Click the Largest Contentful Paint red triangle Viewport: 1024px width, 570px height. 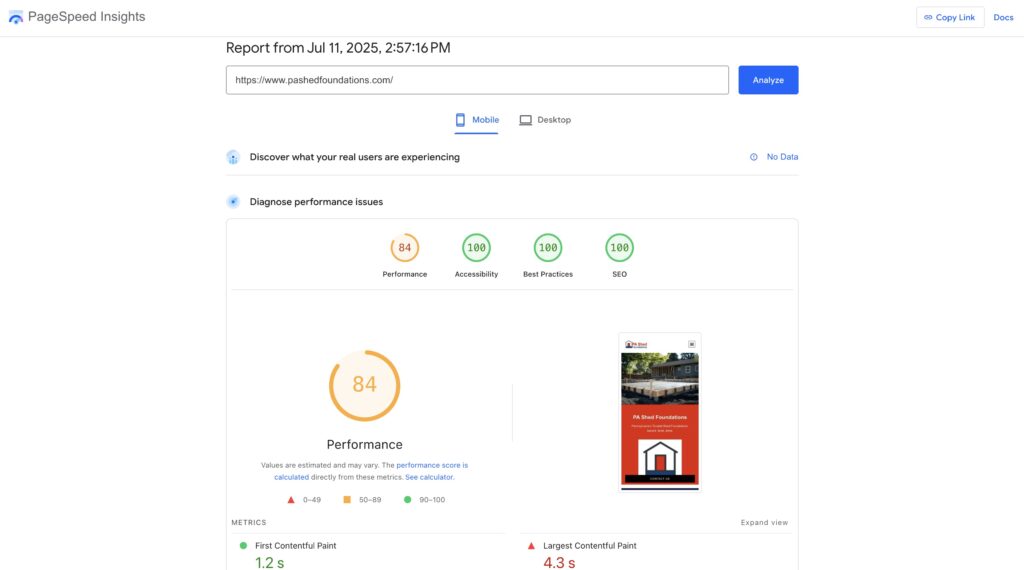(x=531, y=546)
